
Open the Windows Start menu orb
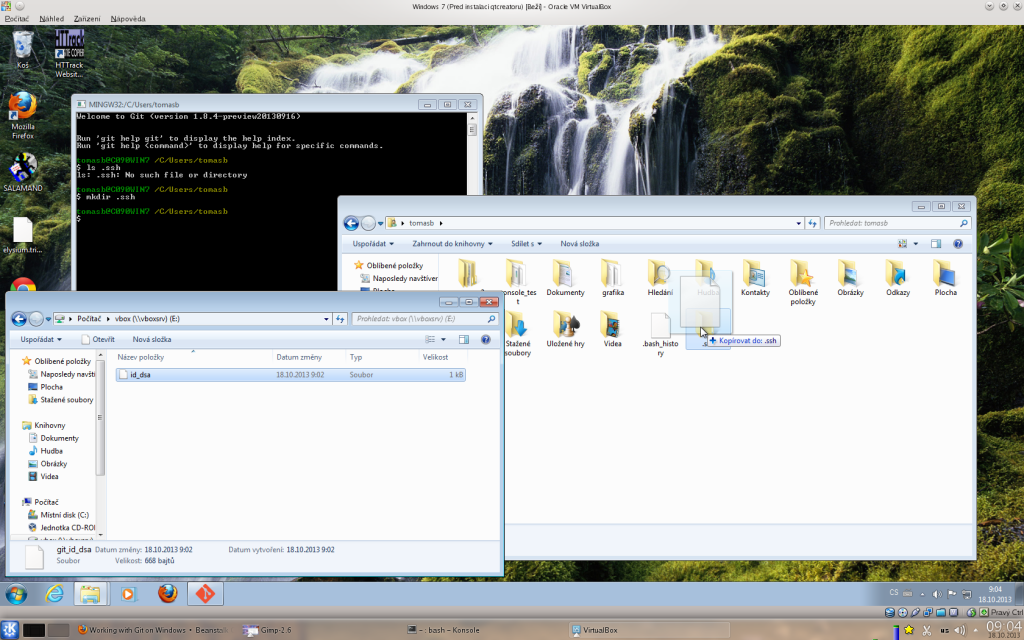click(16, 594)
